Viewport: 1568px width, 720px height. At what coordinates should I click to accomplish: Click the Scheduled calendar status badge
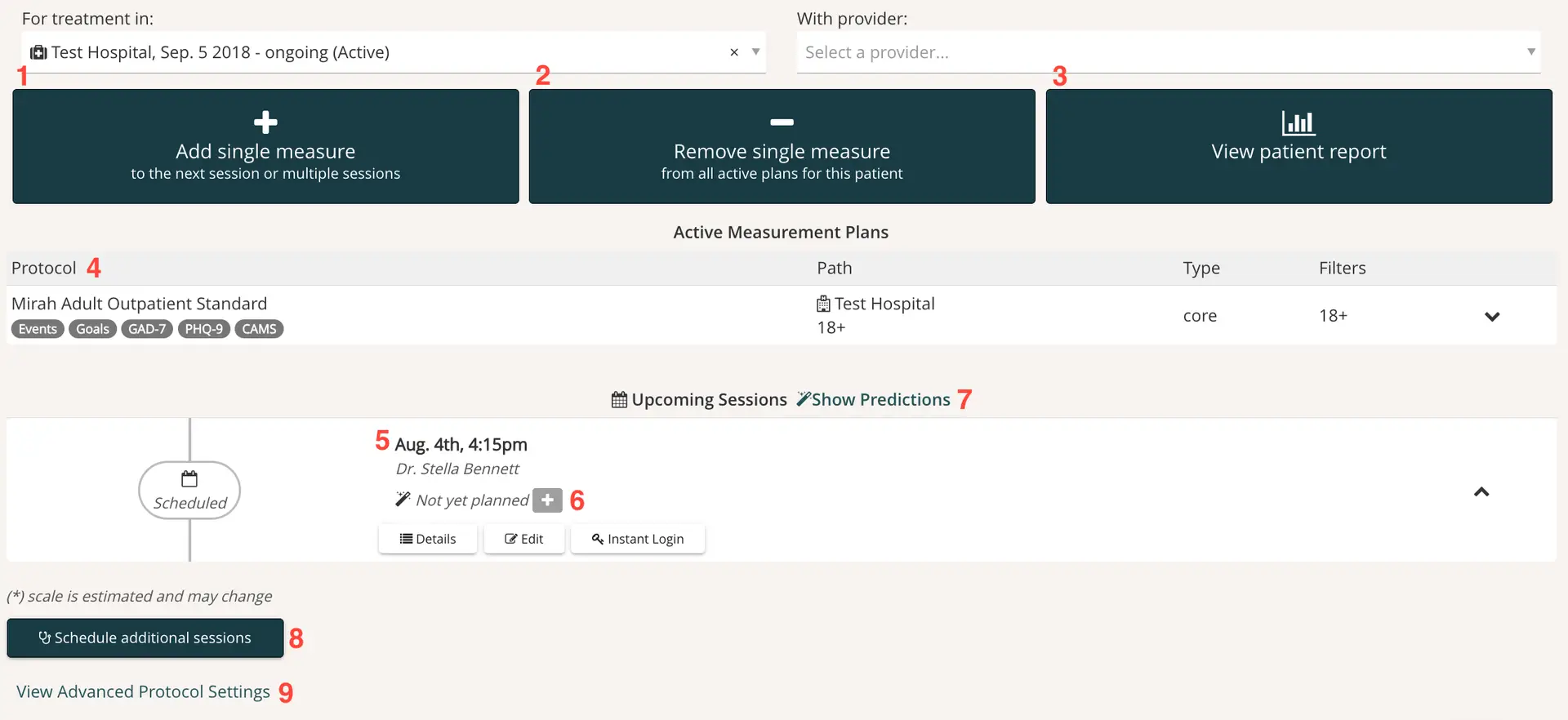coord(189,490)
